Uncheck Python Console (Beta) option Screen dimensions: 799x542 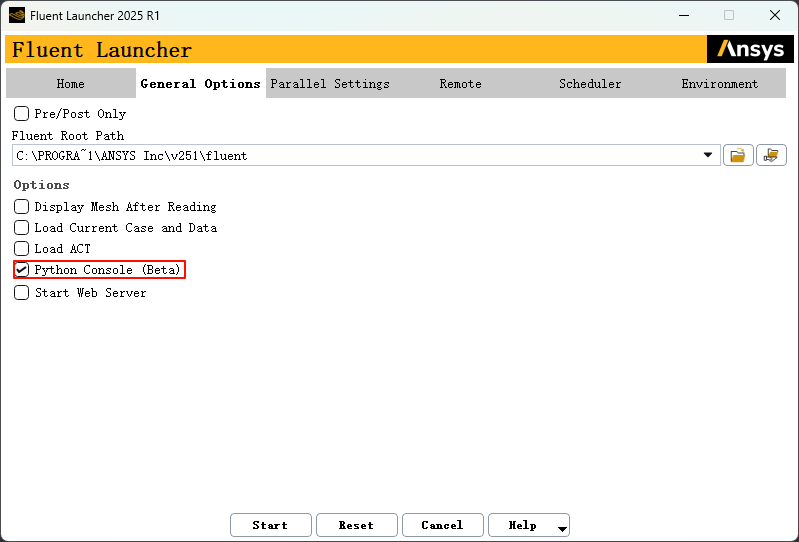[x=21, y=269]
